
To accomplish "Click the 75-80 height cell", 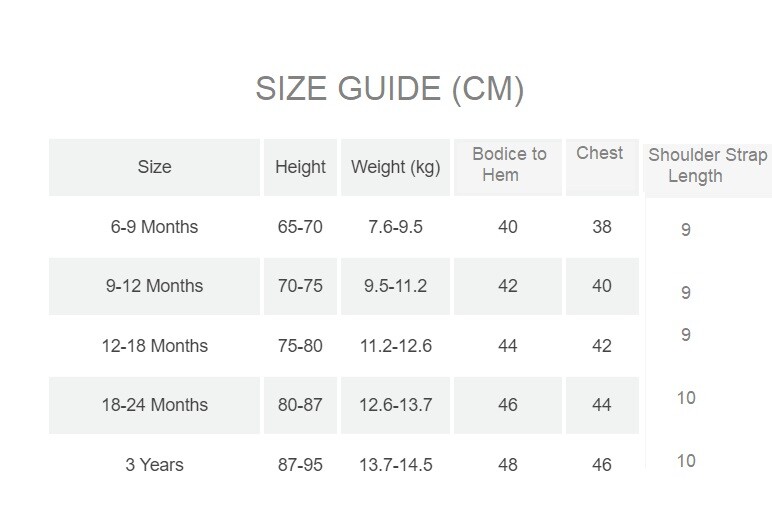I will click(x=300, y=346).
